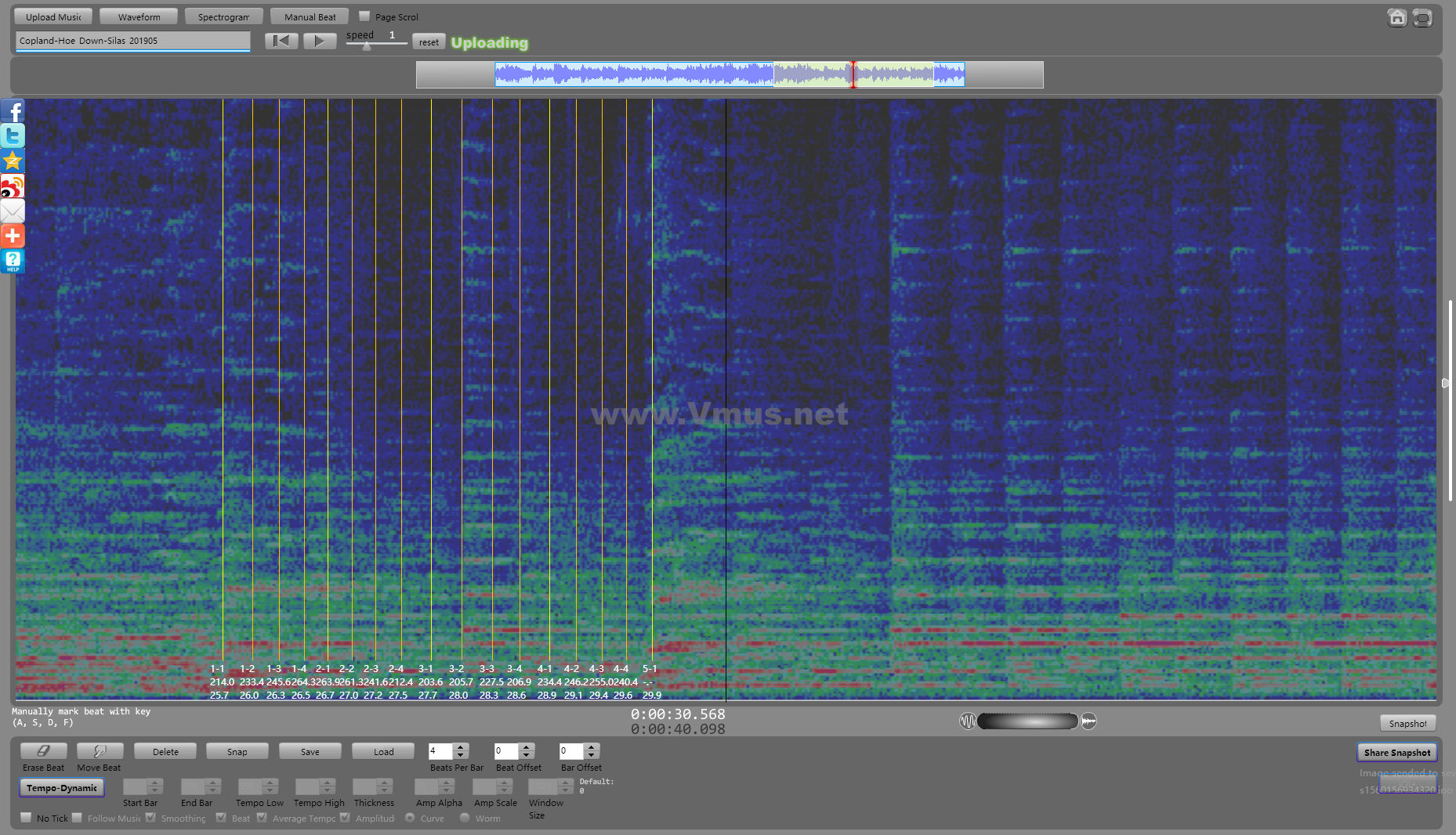Select the Tempo-Dynamic mode button

pyautogui.click(x=62, y=787)
